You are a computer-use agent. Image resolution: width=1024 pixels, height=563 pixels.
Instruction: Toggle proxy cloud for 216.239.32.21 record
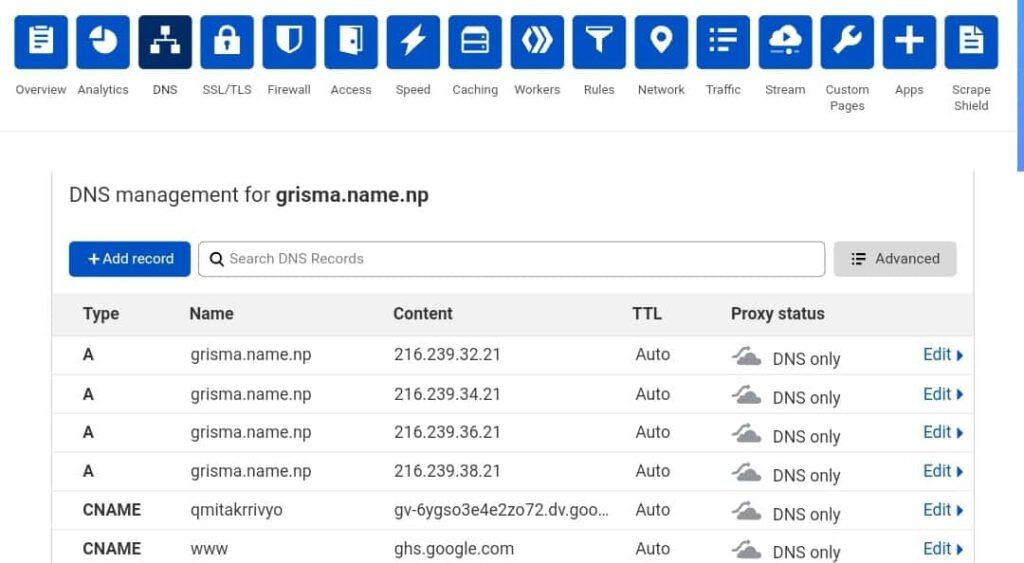tap(746, 357)
